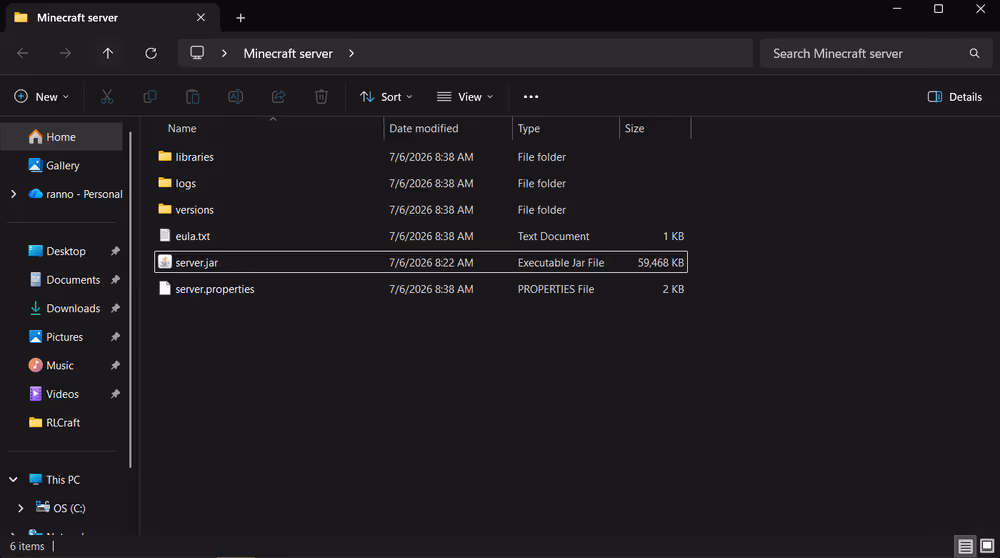Click pin icon next to Documents

(115, 279)
